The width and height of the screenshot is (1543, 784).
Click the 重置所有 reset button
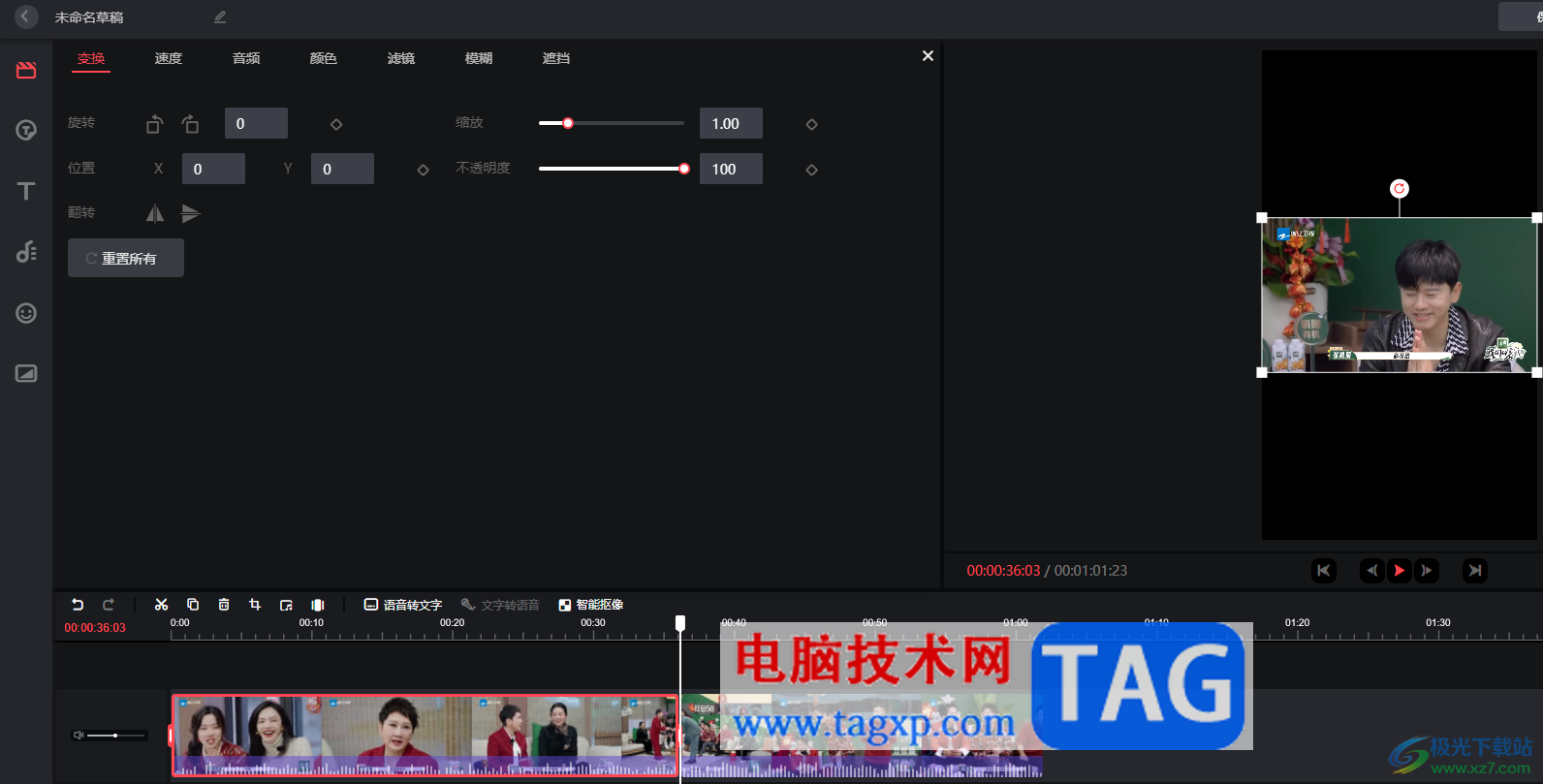point(126,258)
